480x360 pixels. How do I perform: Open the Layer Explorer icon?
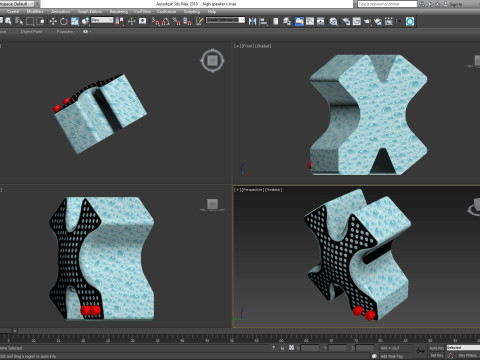click(x=287, y=22)
